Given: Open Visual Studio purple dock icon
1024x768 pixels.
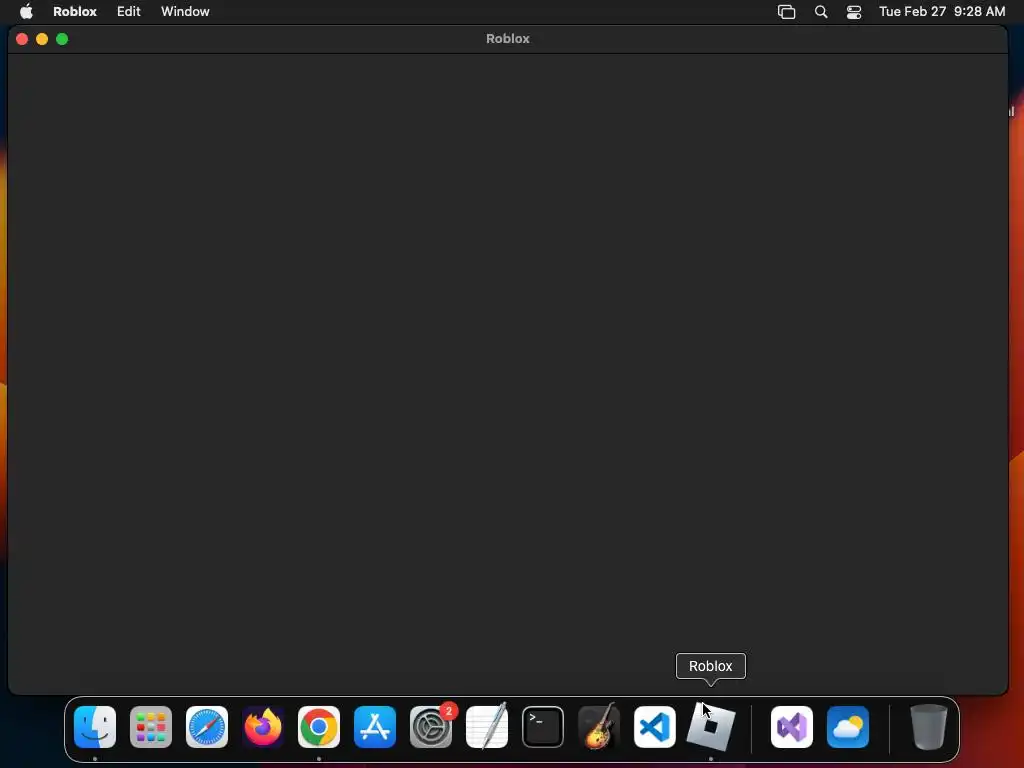Looking at the screenshot, I should (x=792, y=727).
